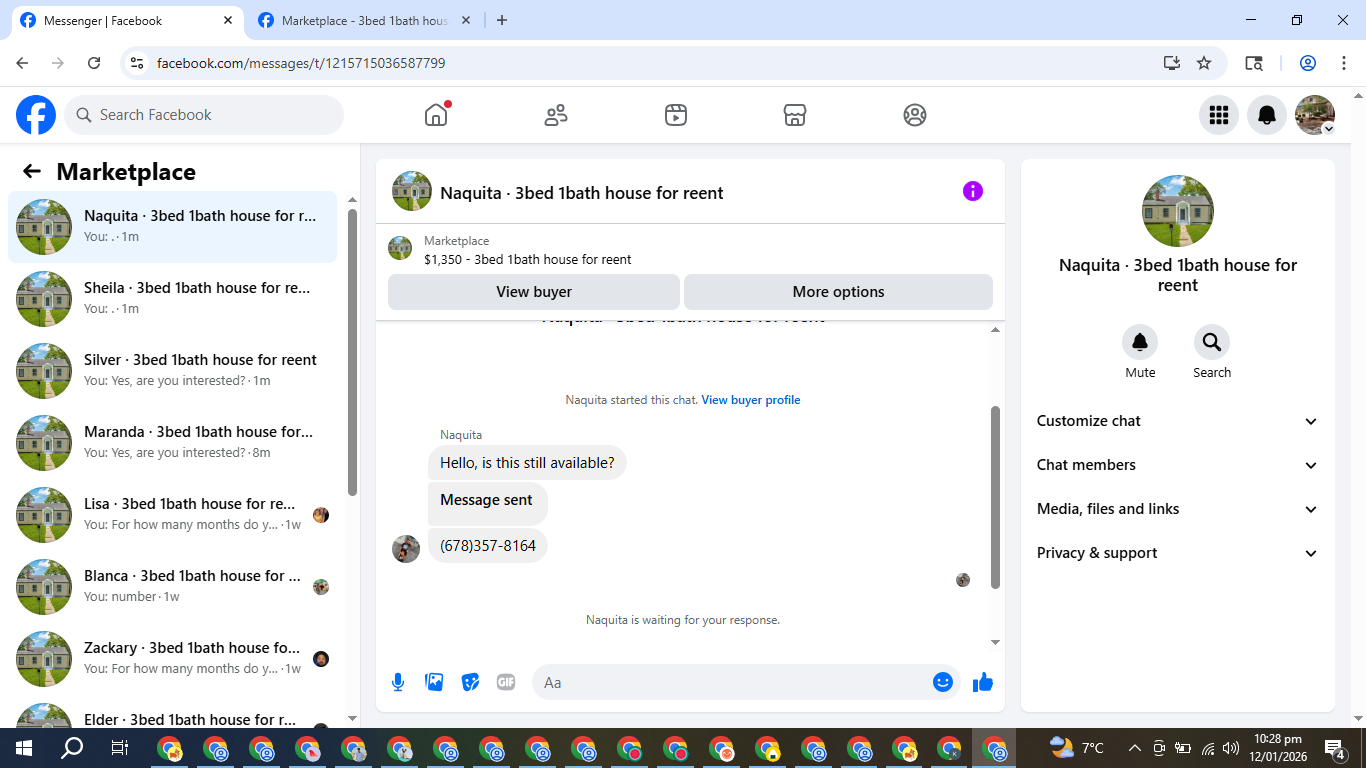
Task: Open Windows taskbar search
Action: [x=72, y=748]
